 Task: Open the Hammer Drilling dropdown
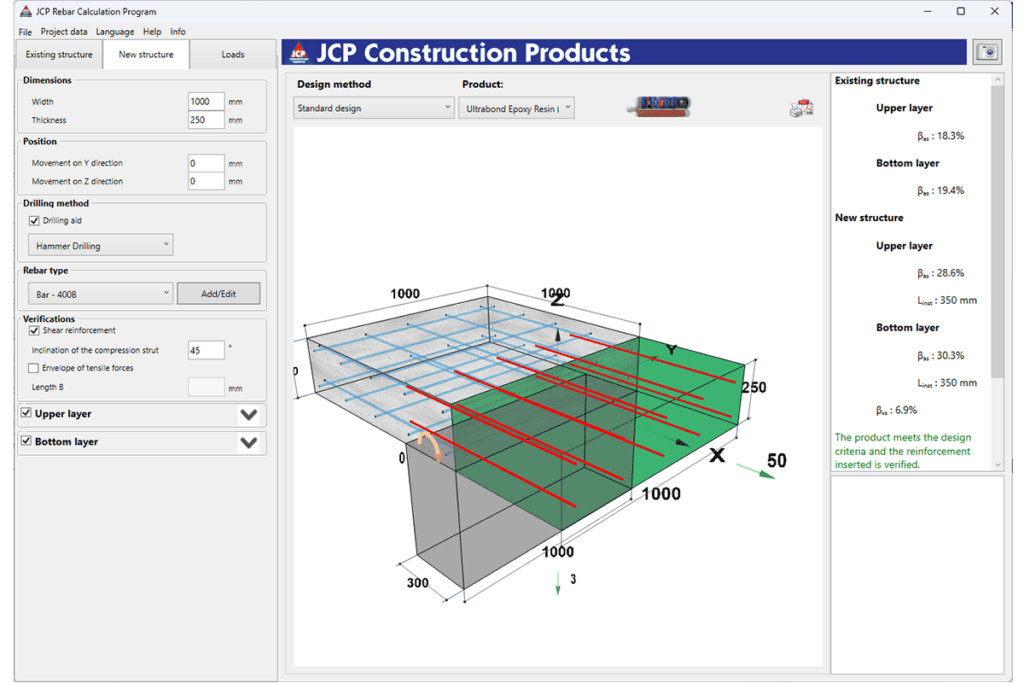101,246
